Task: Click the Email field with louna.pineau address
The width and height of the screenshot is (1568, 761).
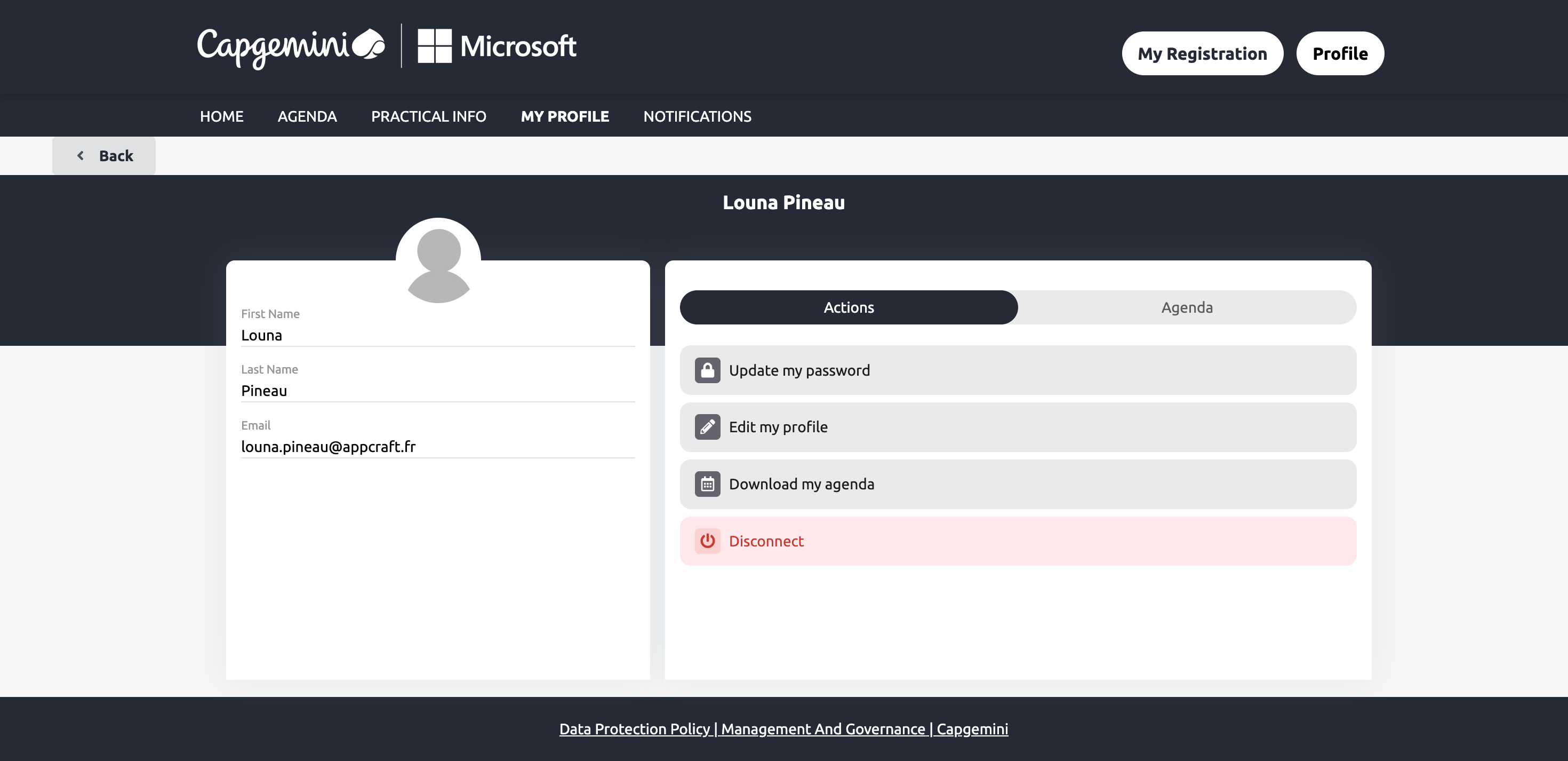Action: 437,447
